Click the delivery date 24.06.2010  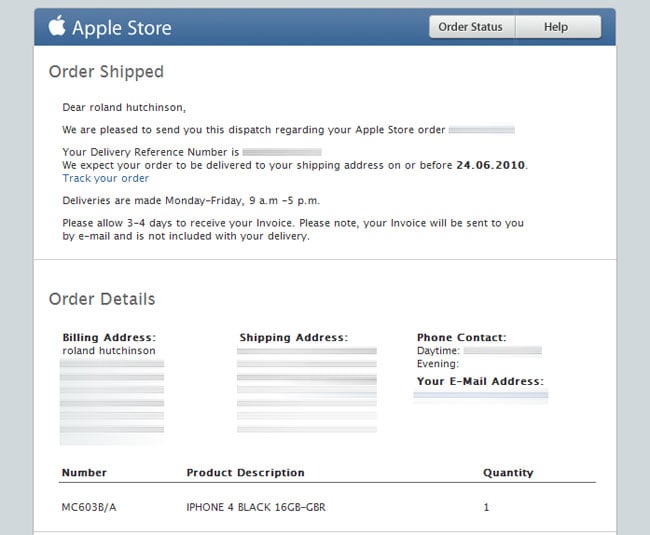491,165
